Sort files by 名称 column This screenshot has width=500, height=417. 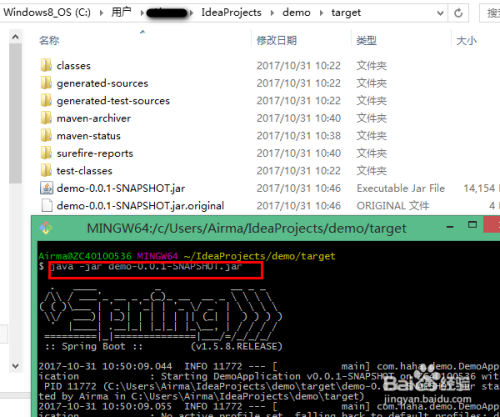coord(49,40)
